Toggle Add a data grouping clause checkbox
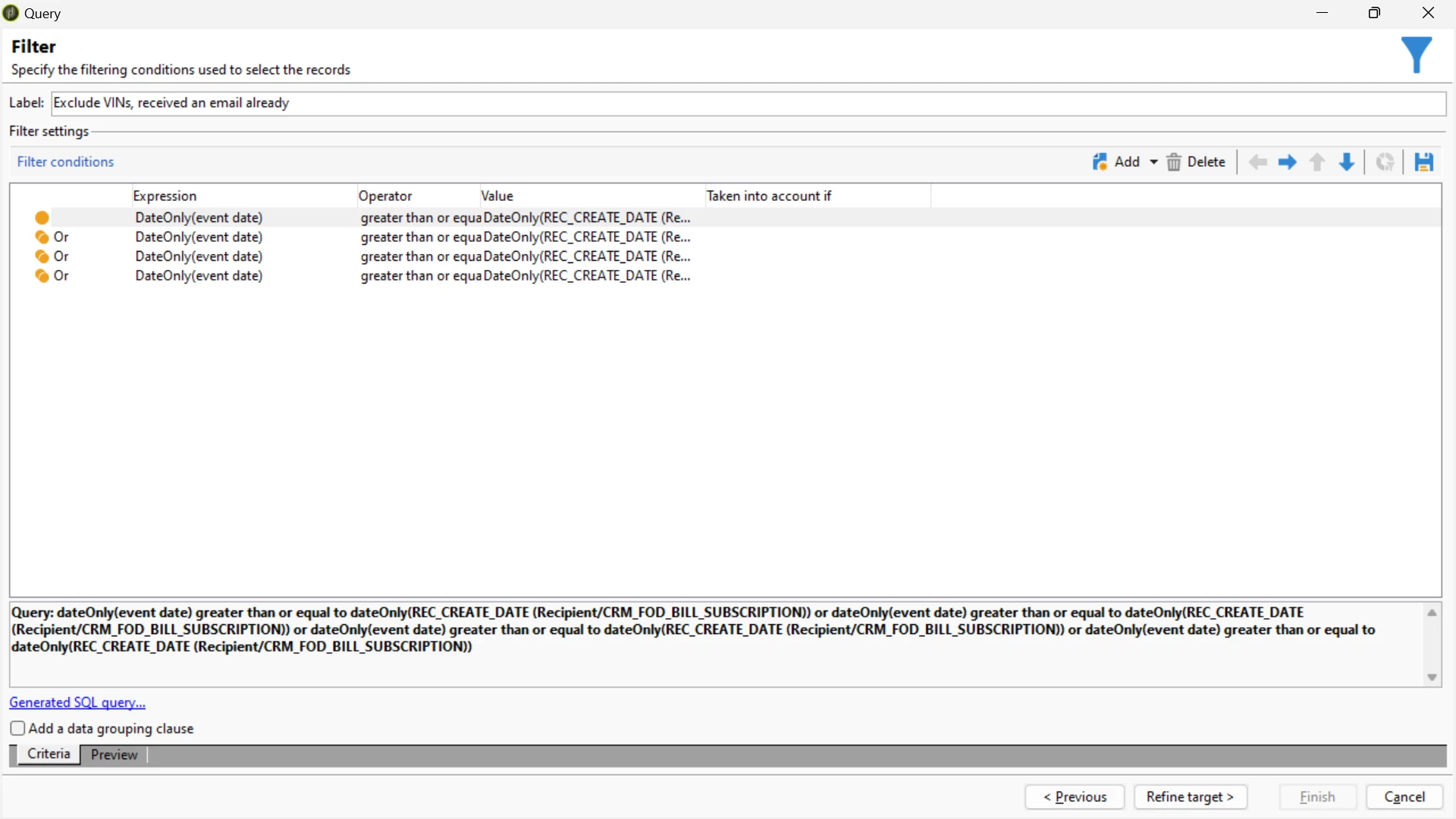 [x=17, y=728]
